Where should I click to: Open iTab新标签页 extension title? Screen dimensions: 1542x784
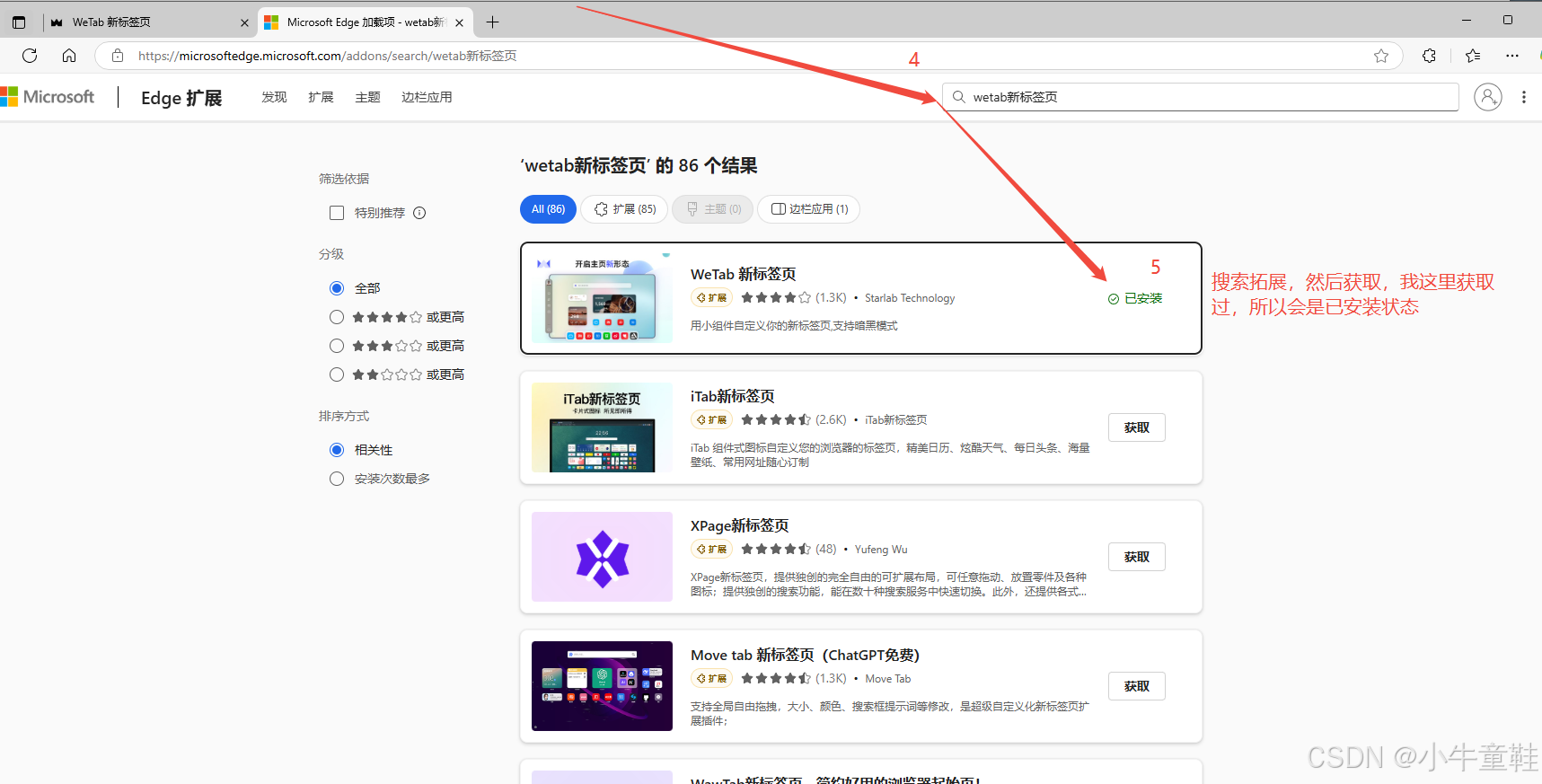click(x=732, y=396)
